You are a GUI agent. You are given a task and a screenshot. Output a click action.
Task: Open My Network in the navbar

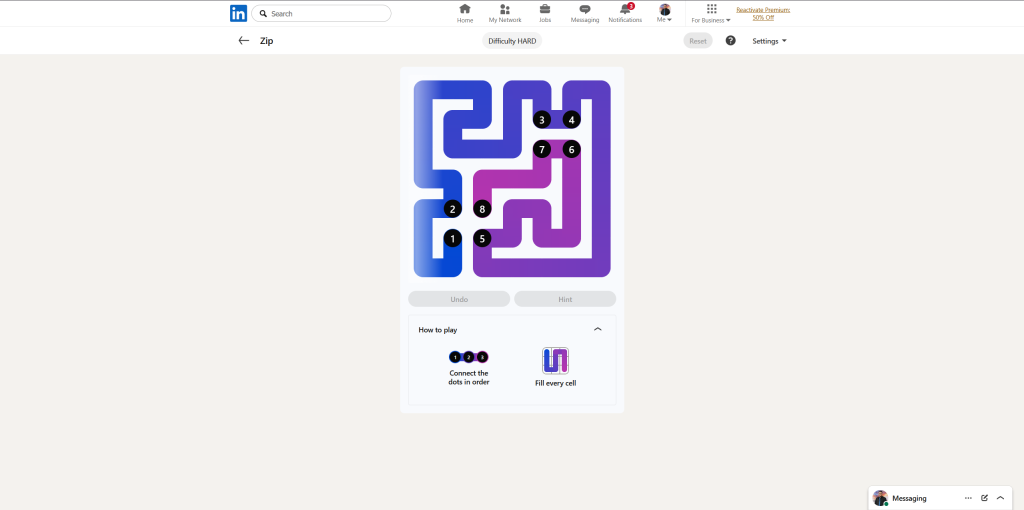point(505,13)
